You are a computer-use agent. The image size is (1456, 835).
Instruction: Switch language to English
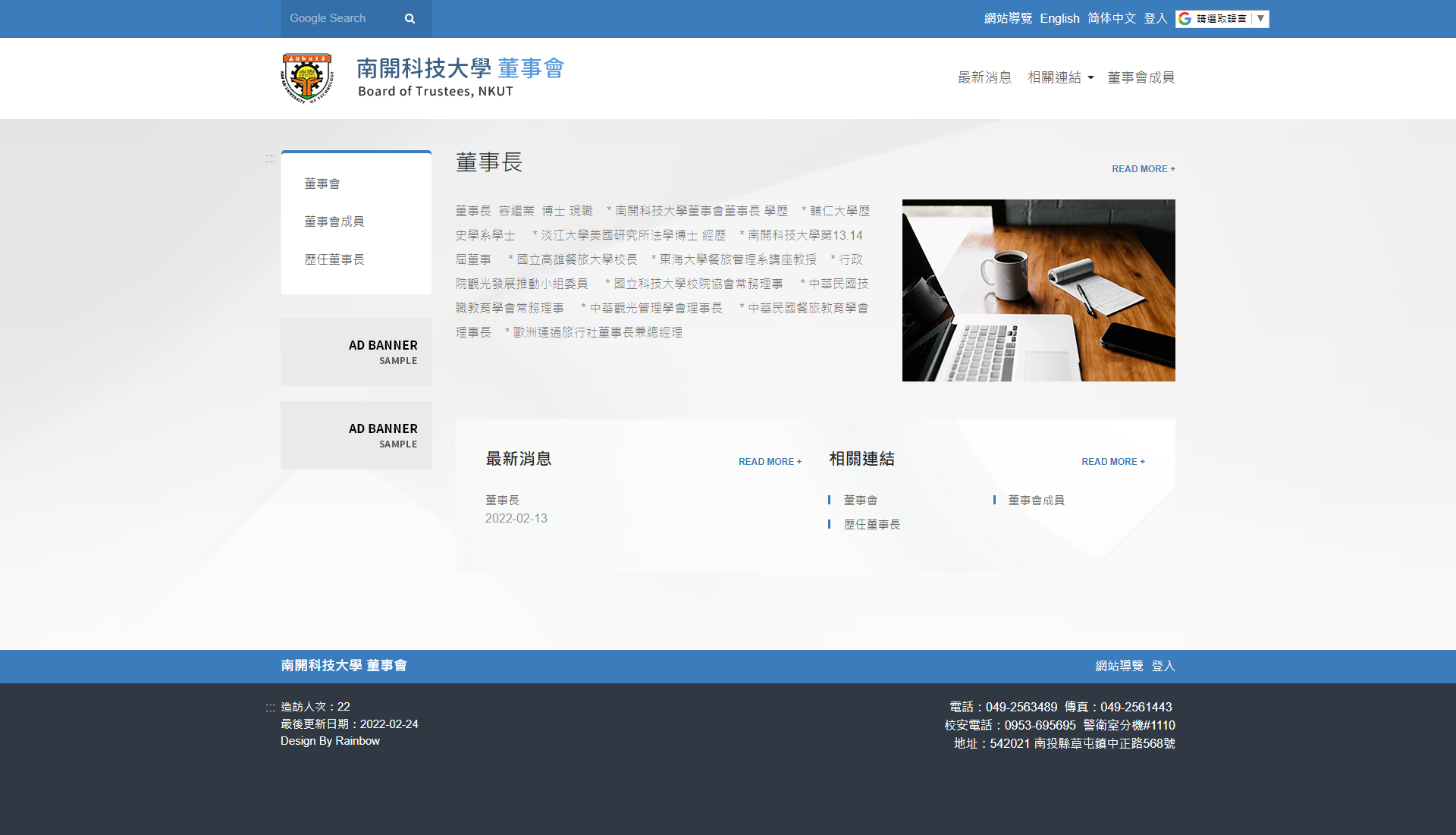tap(1059, 19)
